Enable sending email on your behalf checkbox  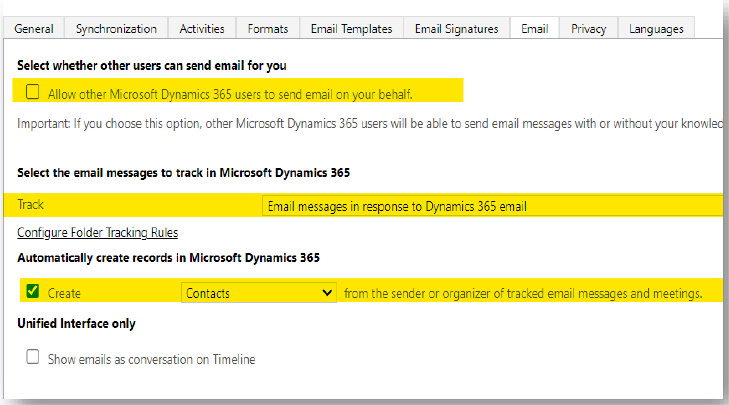[x=33, y=92]
